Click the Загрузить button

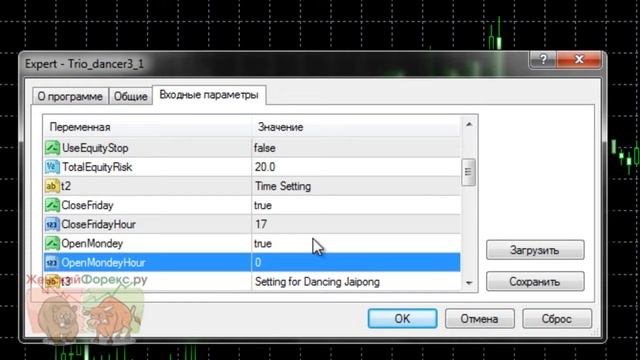[x=535, y=250]
